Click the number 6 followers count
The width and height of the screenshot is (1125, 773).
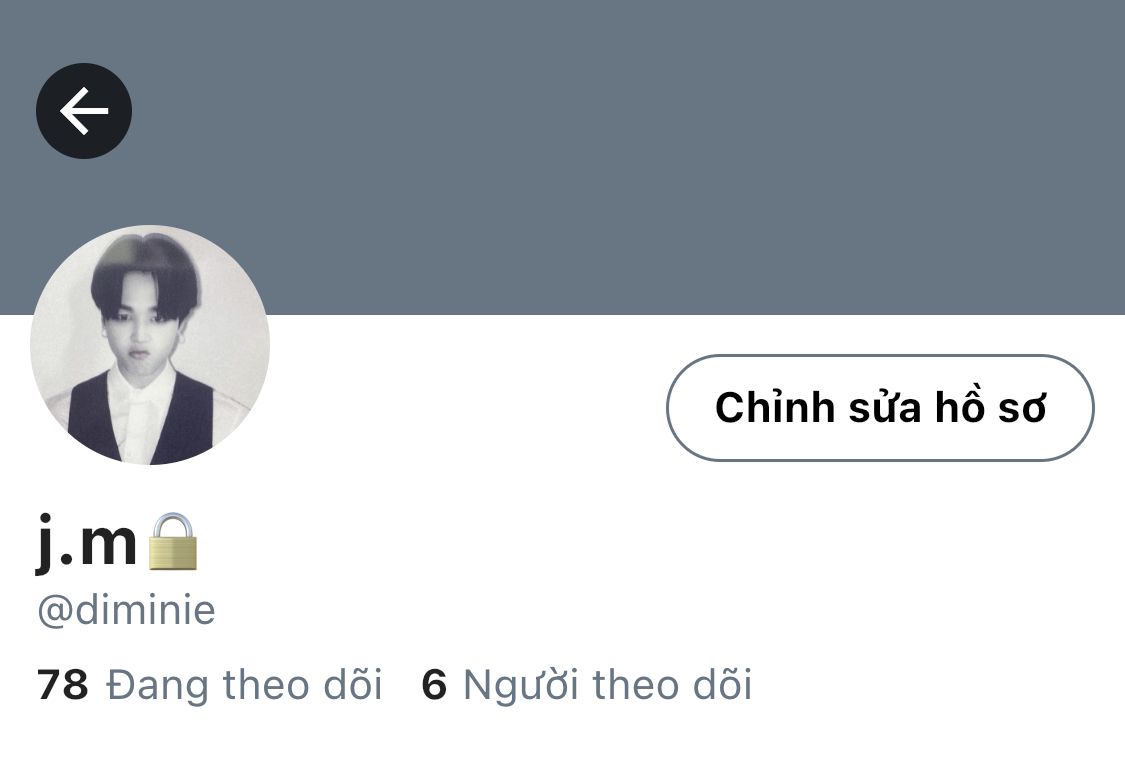(x=434, y=685)
